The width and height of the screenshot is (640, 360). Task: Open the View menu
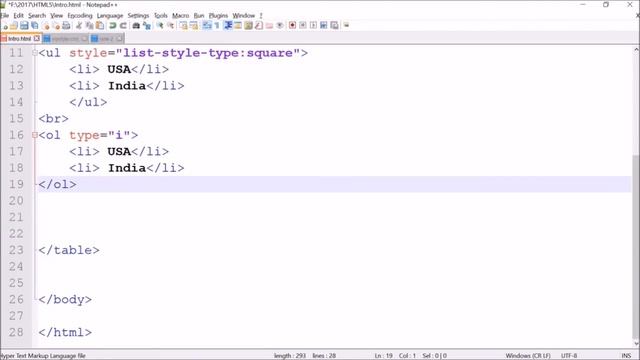(56, 16)
